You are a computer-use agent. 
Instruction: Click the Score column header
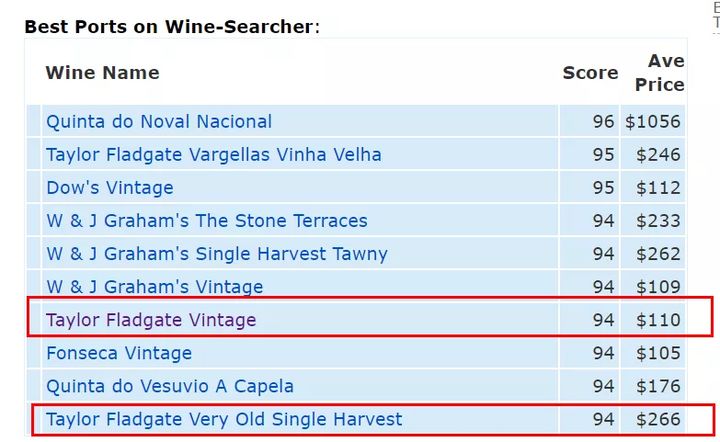(590, 72)
